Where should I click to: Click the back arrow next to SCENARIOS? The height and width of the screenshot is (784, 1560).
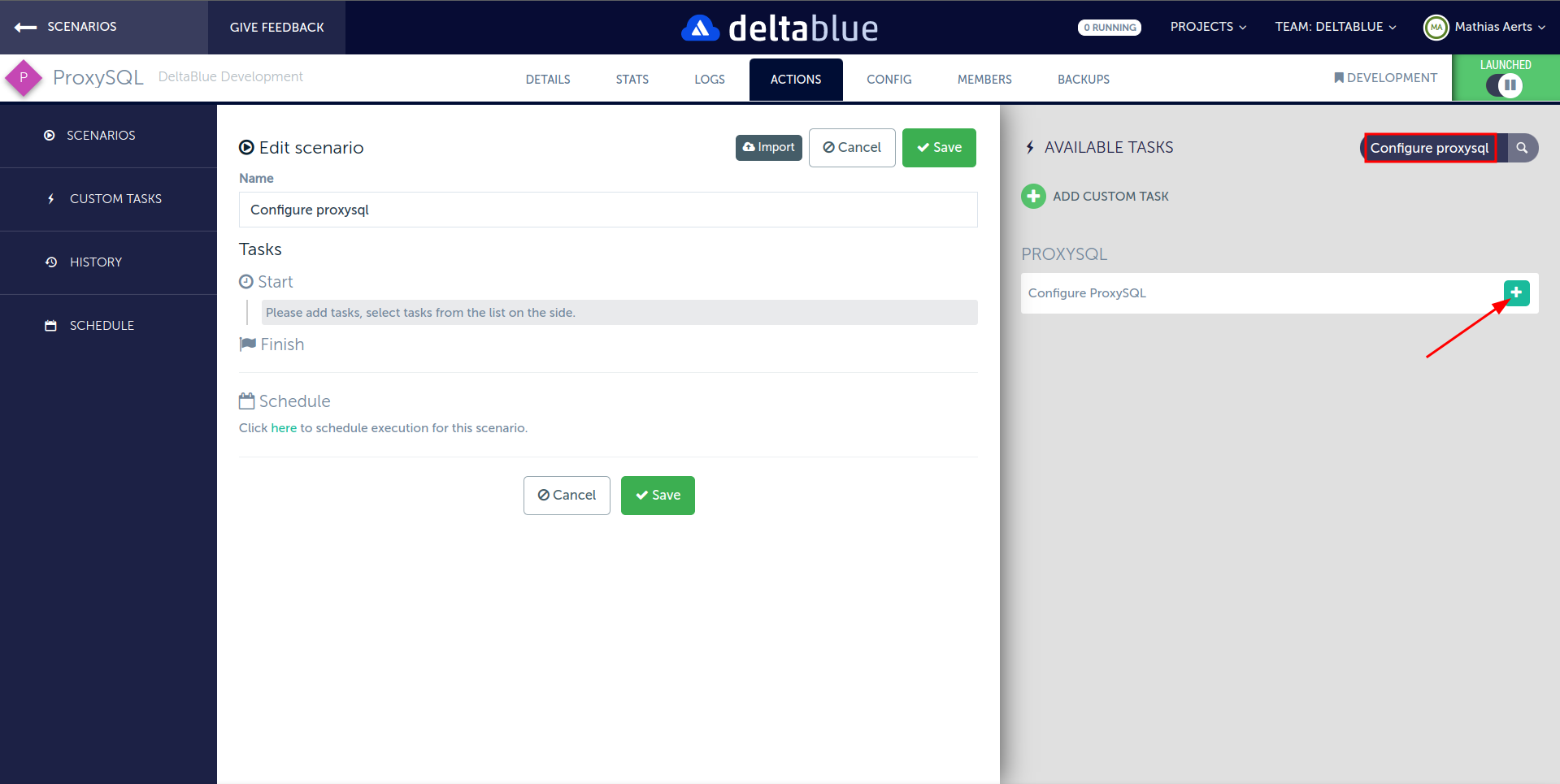coord(25,27)
